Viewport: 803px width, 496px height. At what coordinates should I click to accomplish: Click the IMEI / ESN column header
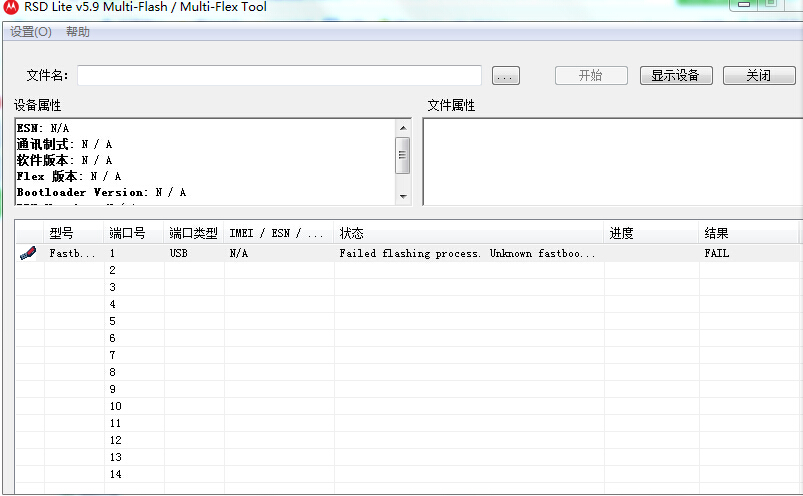coord(279,233)
